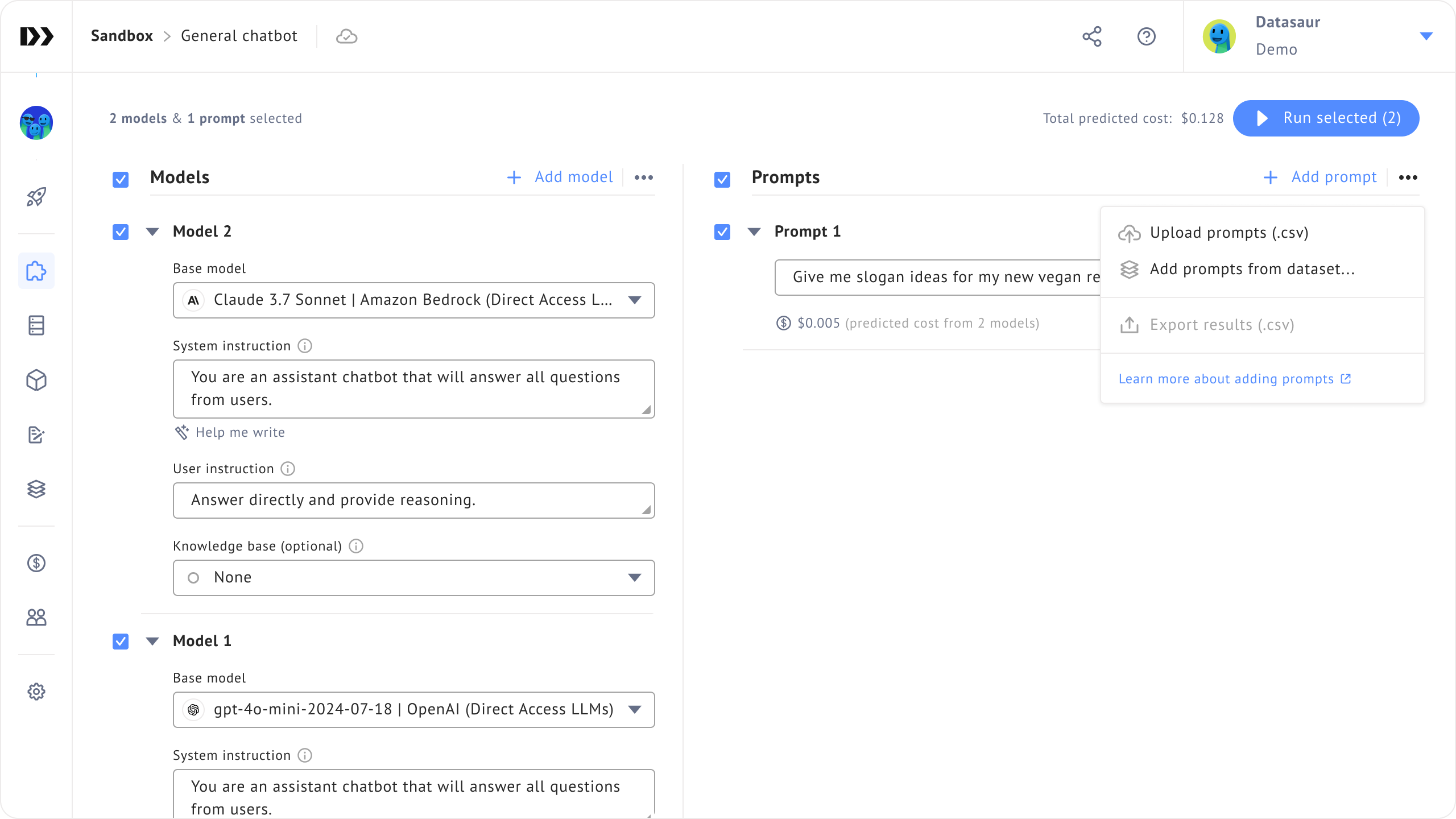Click the User instruction text field
The image size is (1456, 819).
(413, 500)
